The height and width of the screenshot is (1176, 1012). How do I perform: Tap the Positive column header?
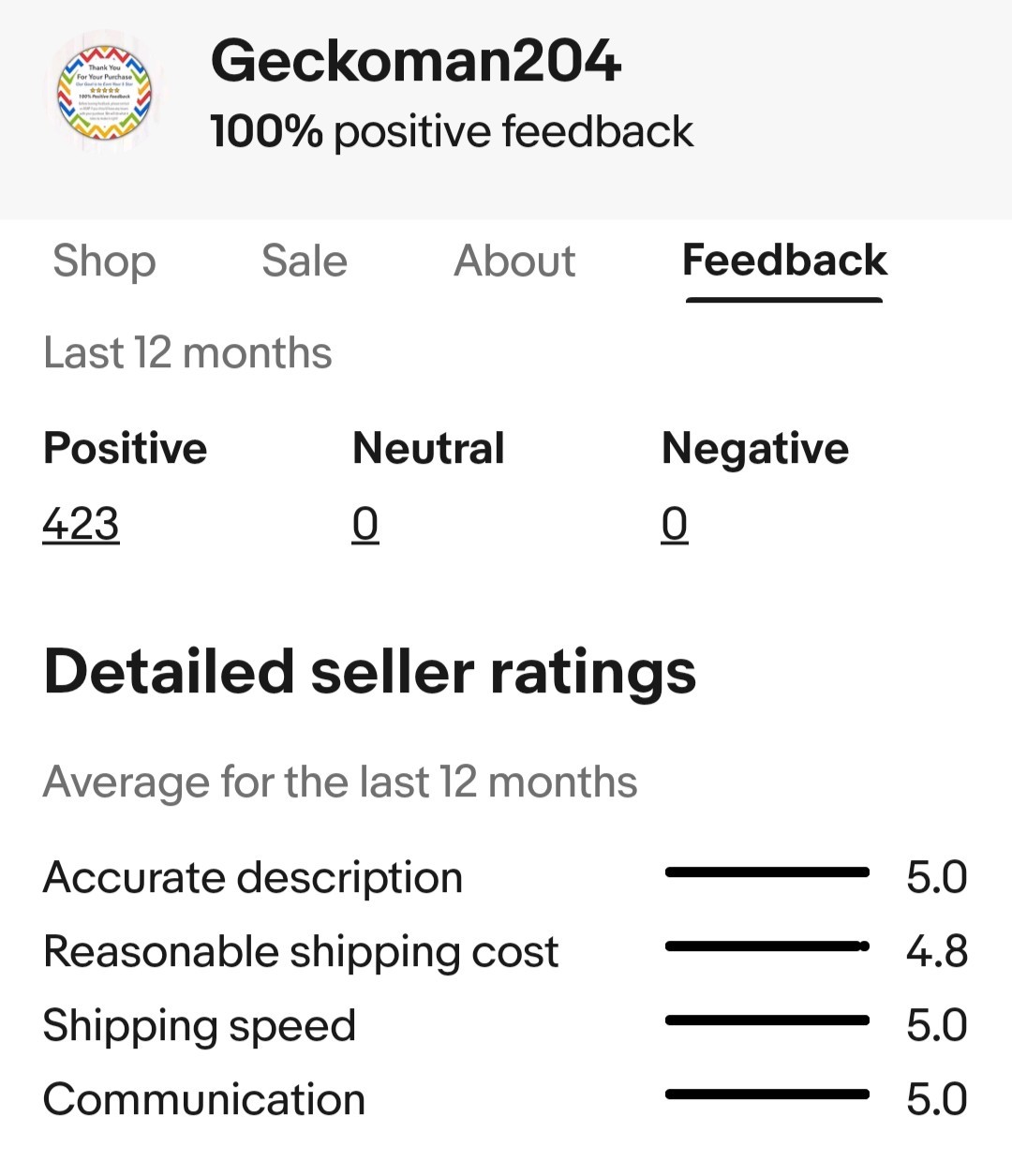(126, 448)
